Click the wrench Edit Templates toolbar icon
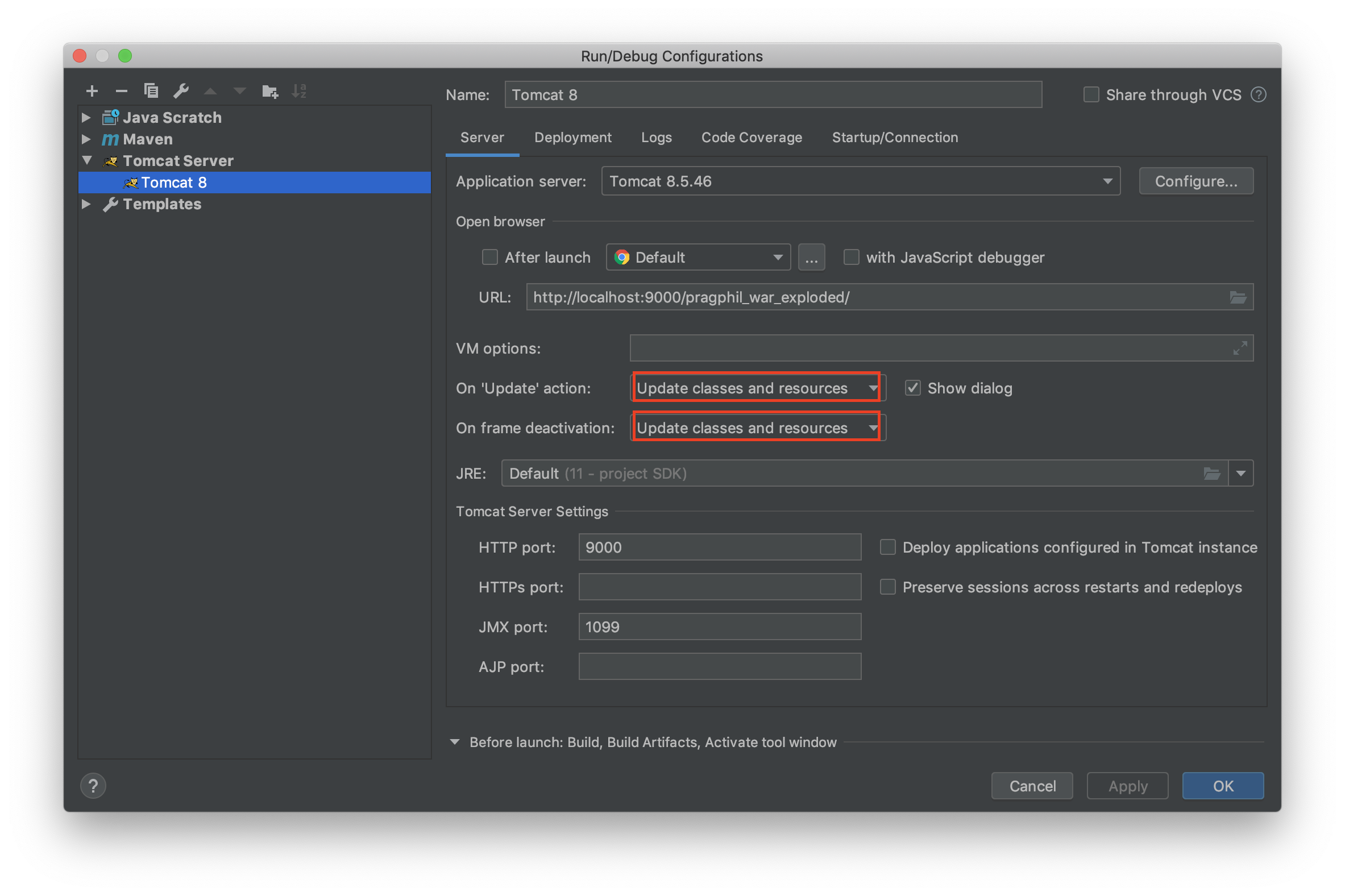 pos(181,91)
